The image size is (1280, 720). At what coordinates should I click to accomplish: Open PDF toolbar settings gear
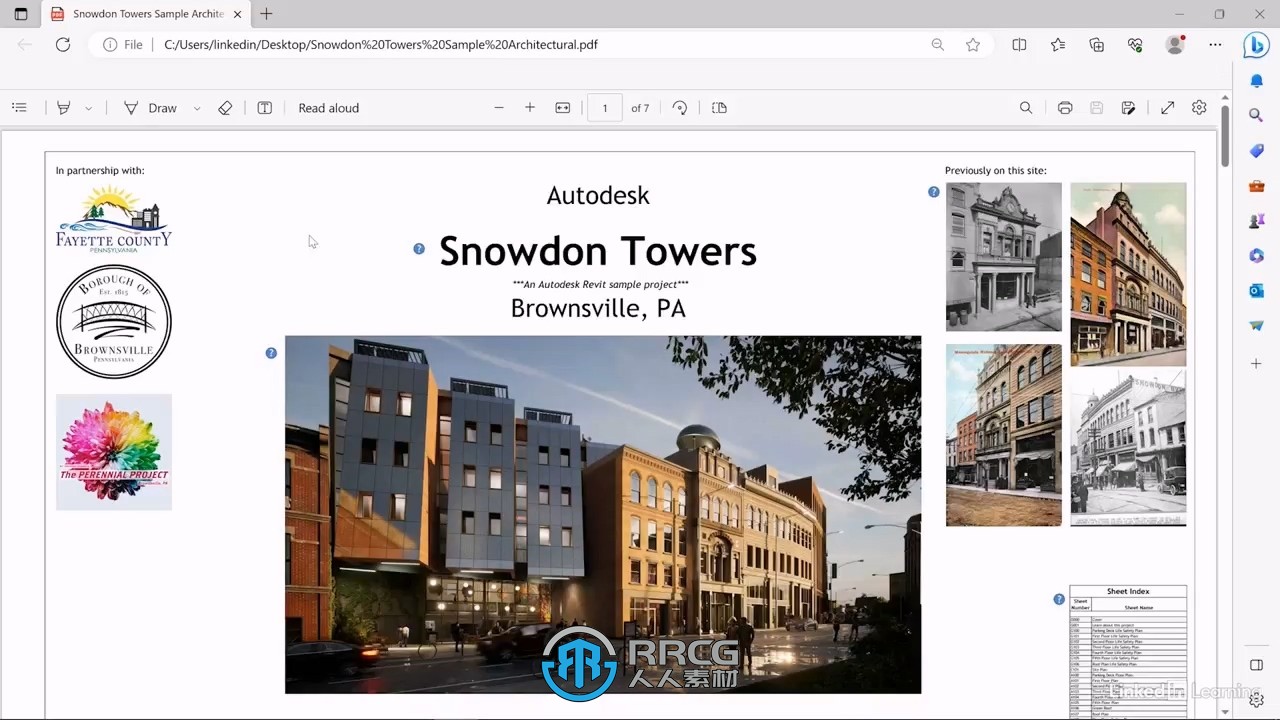point(1199,108)
